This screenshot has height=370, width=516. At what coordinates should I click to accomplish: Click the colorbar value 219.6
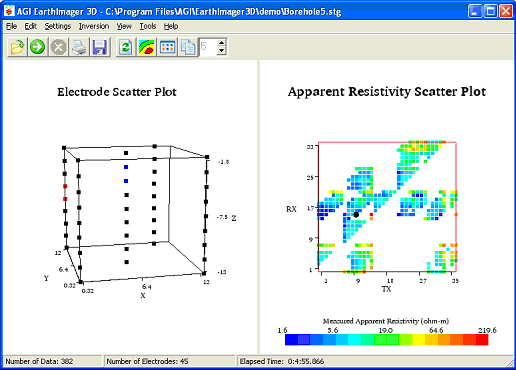click(487, 330)
